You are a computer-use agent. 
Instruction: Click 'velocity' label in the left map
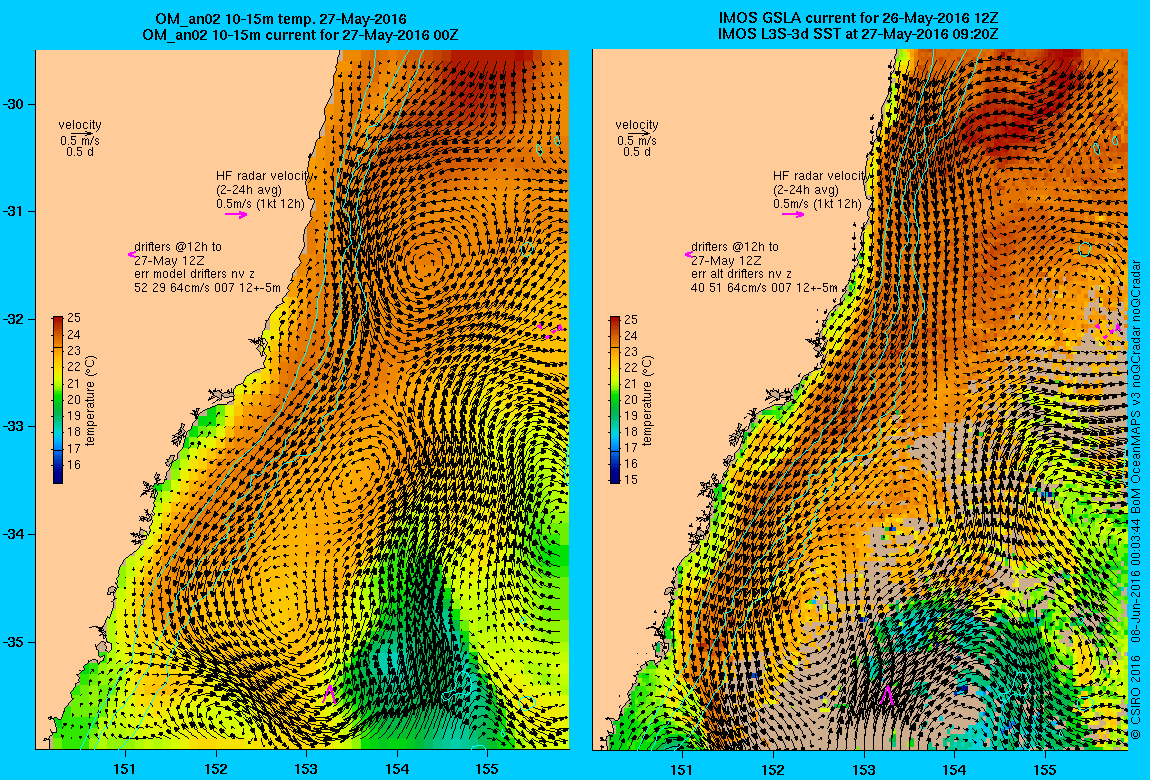coord(80,125)
